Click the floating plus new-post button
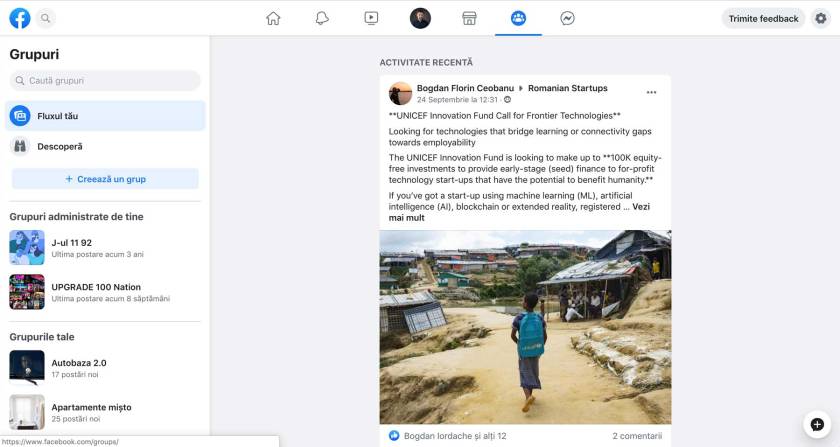Screen dimensions: 840x447 click(816, 424)
